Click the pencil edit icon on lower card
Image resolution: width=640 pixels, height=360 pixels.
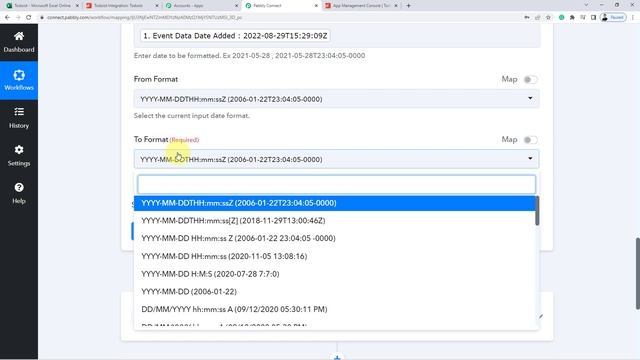(540, 317)
